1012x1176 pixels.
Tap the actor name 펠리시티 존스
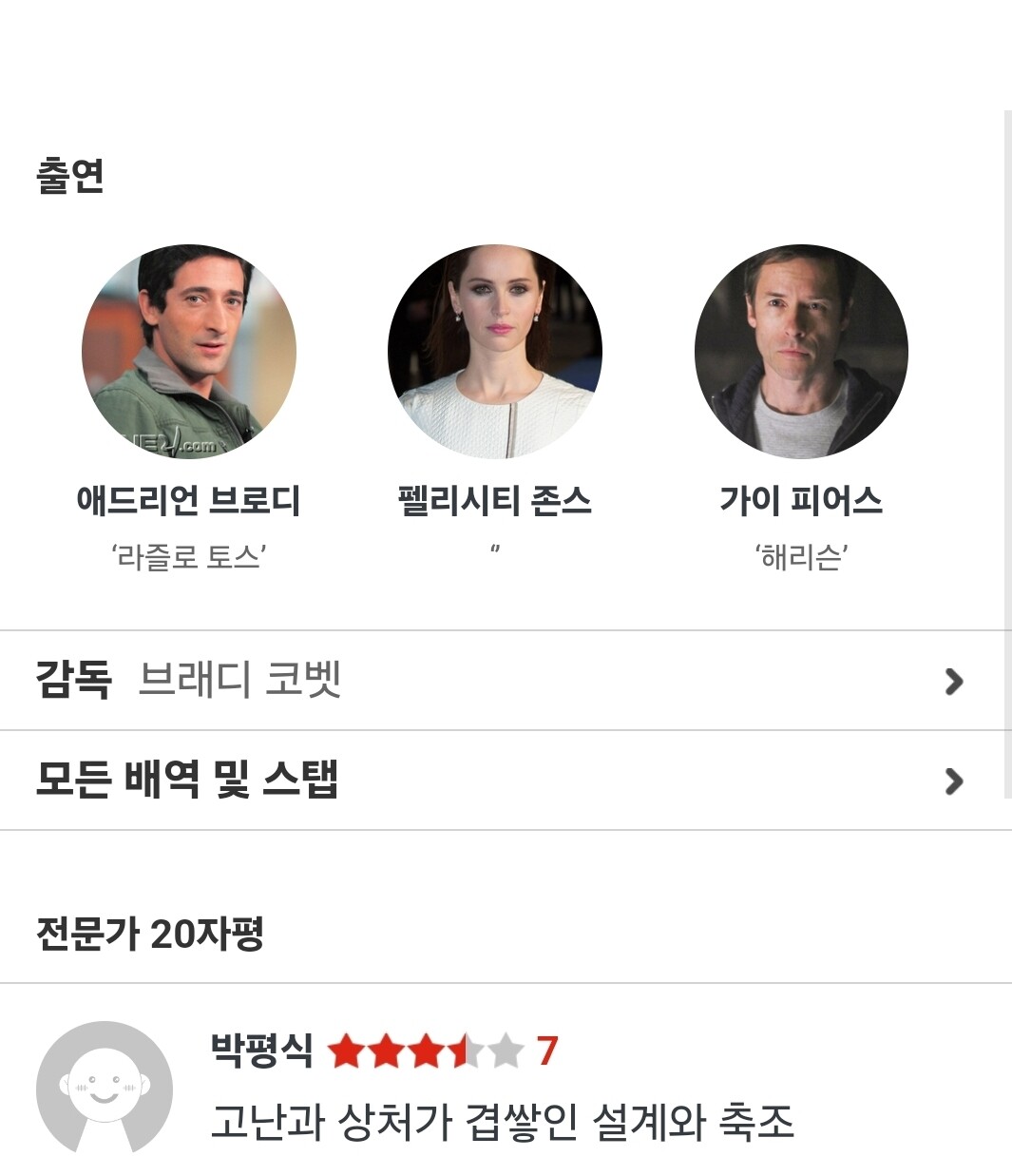tap(495, 500)
